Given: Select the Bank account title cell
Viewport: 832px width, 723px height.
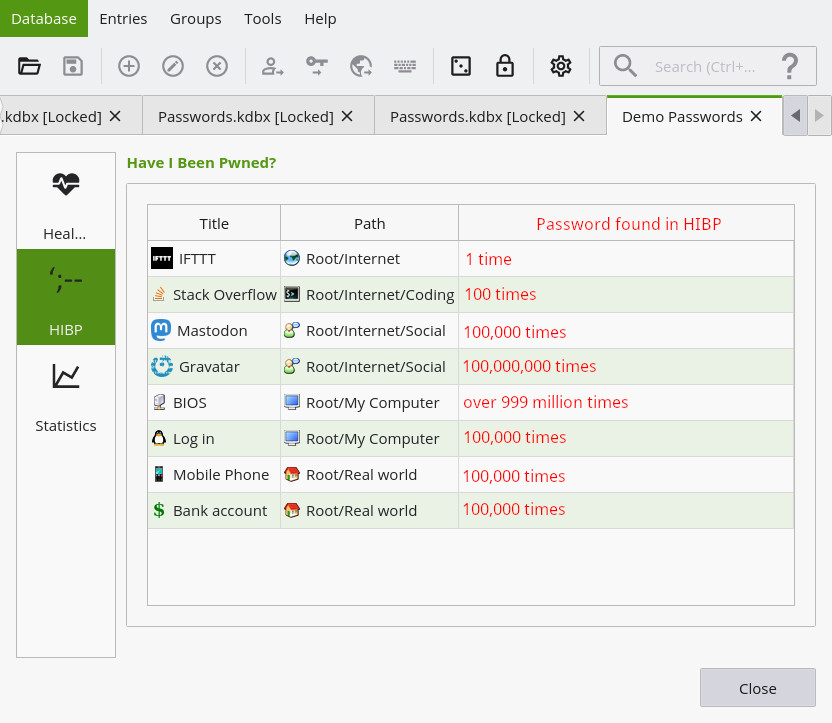Looking at the screenshot, I should 214,510.
